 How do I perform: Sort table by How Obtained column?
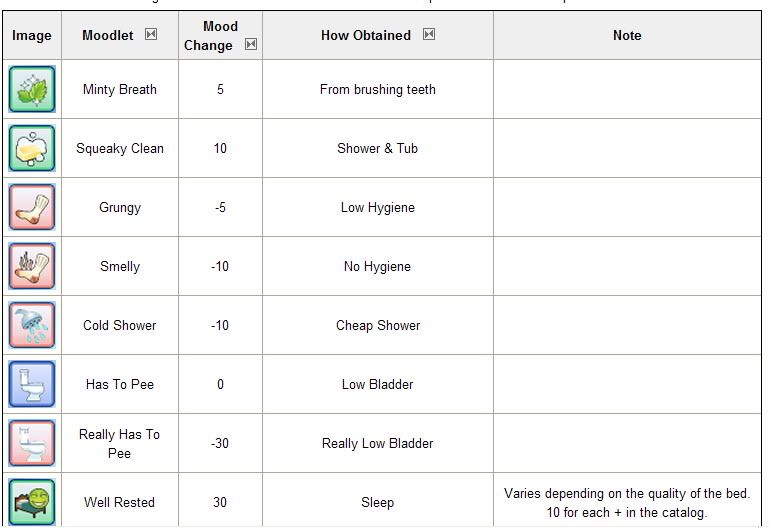[x=429, y=34]
